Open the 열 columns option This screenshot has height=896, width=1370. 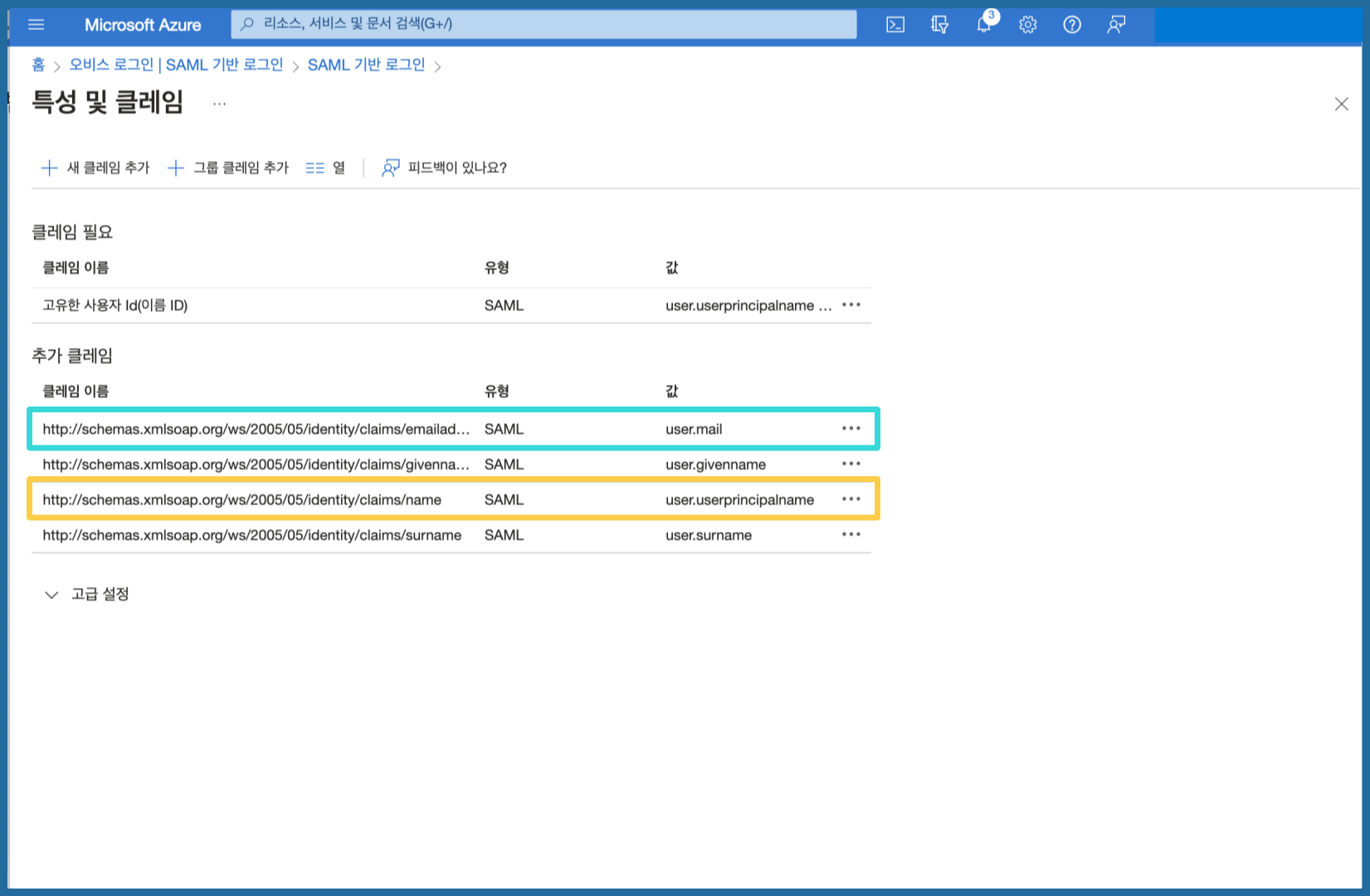(x=325, y=168)
